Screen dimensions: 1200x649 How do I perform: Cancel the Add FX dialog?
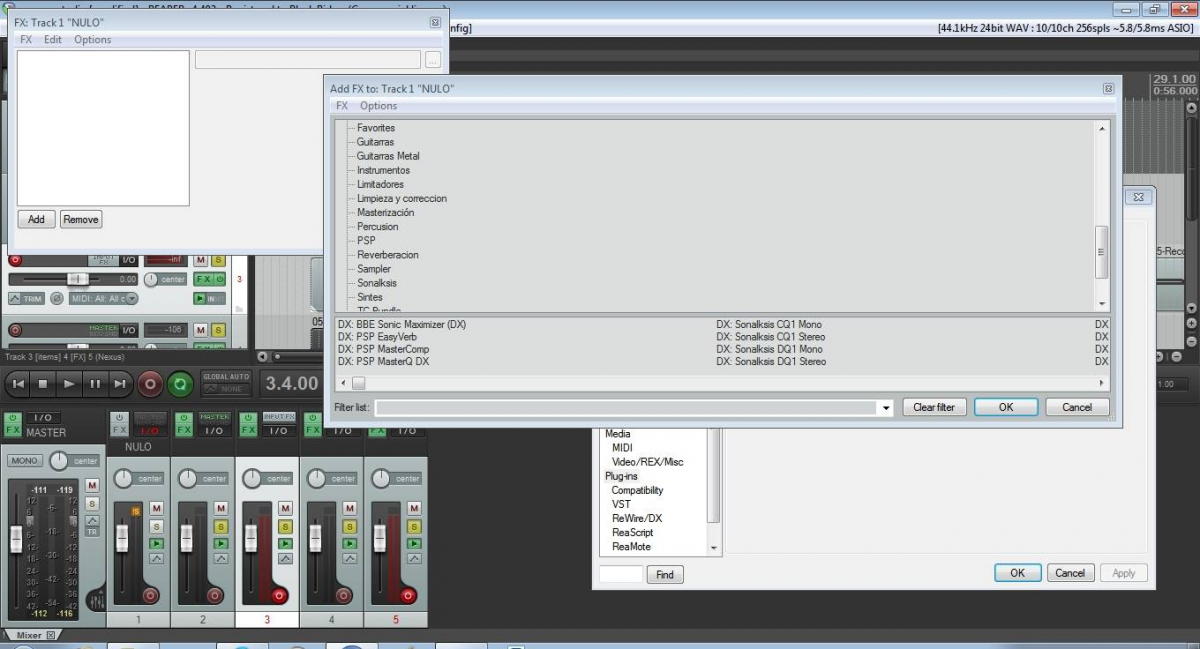point(1077,407)
